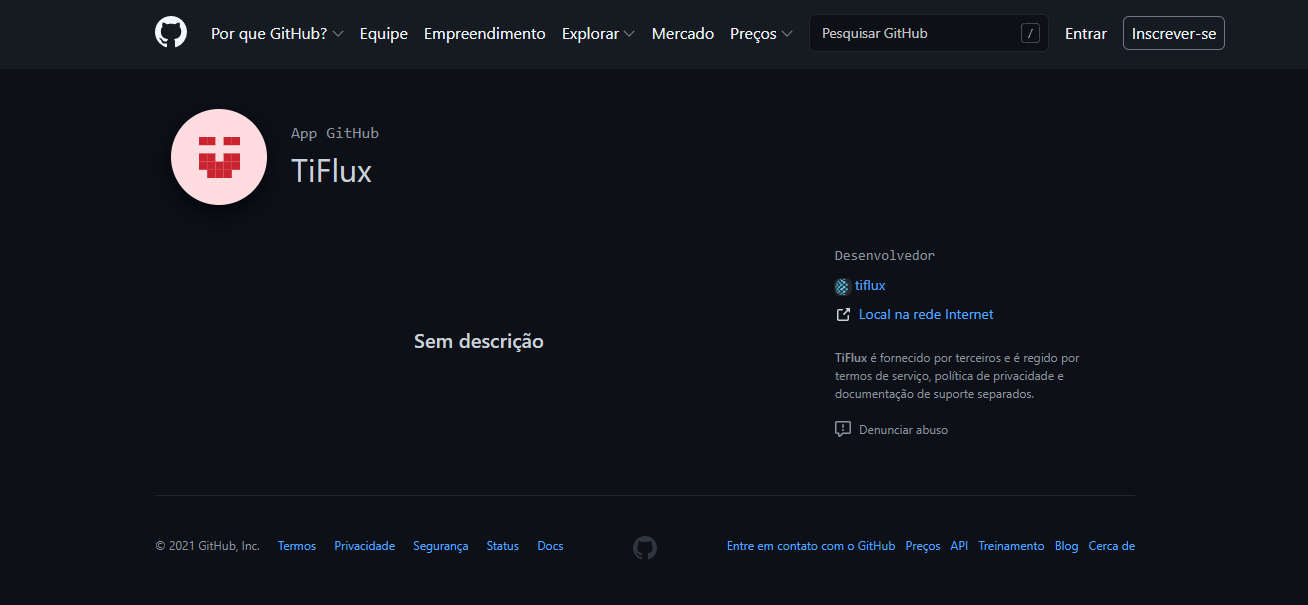Open Local na rede Internet link
The image size is (1308, 605).
point(926,315)
